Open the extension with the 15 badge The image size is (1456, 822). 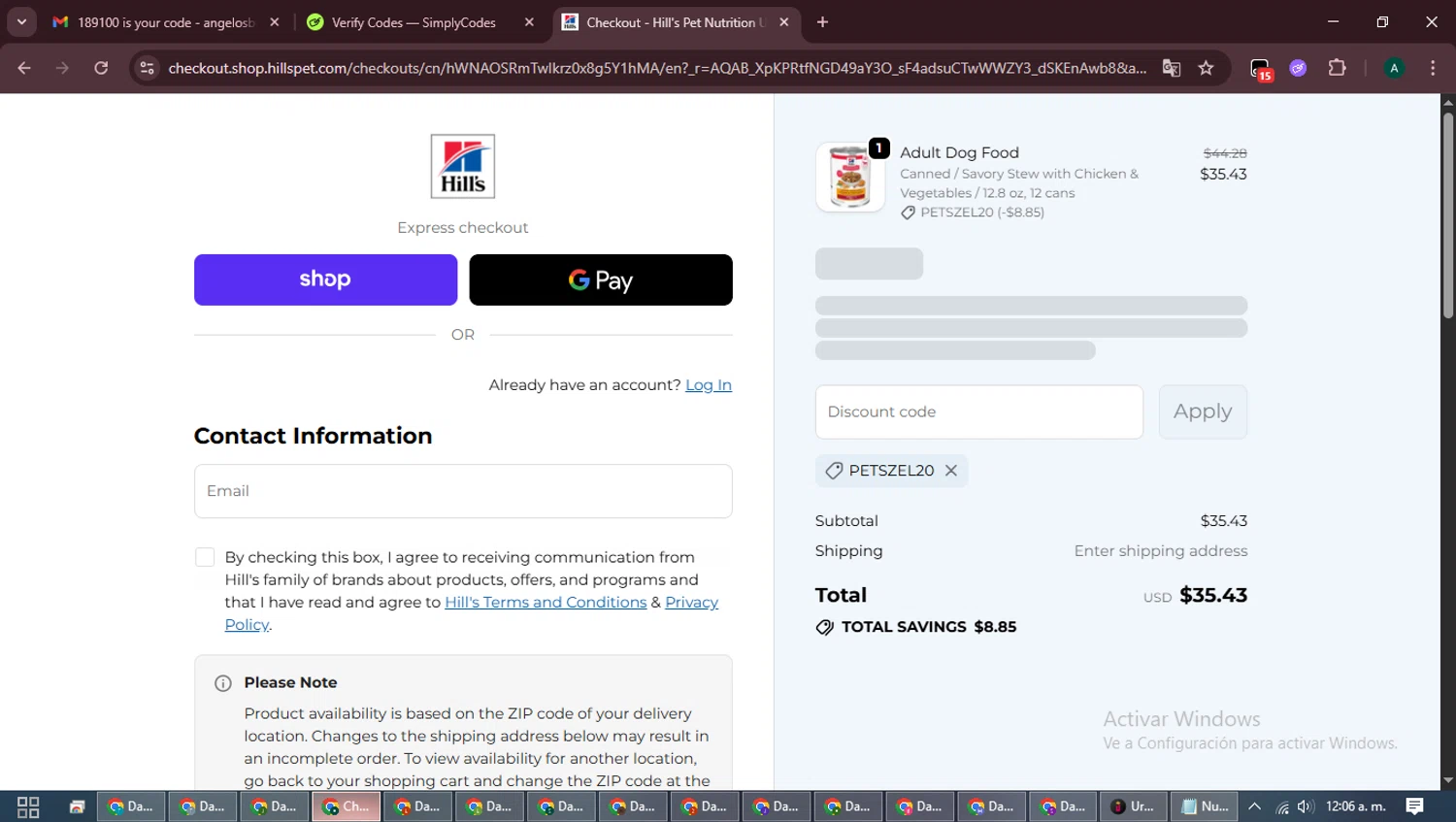click(x=1261, y=69)
